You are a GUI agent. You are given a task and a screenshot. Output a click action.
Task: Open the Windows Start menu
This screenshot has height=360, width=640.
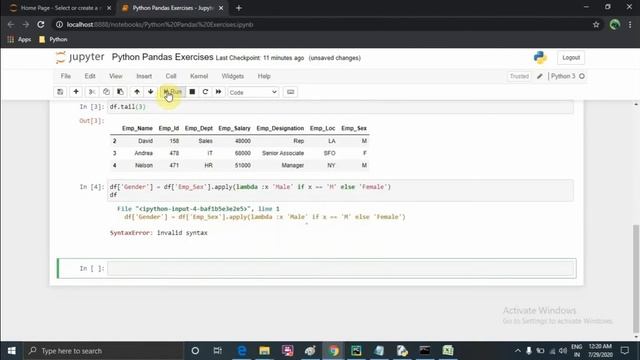coord(11,351)
